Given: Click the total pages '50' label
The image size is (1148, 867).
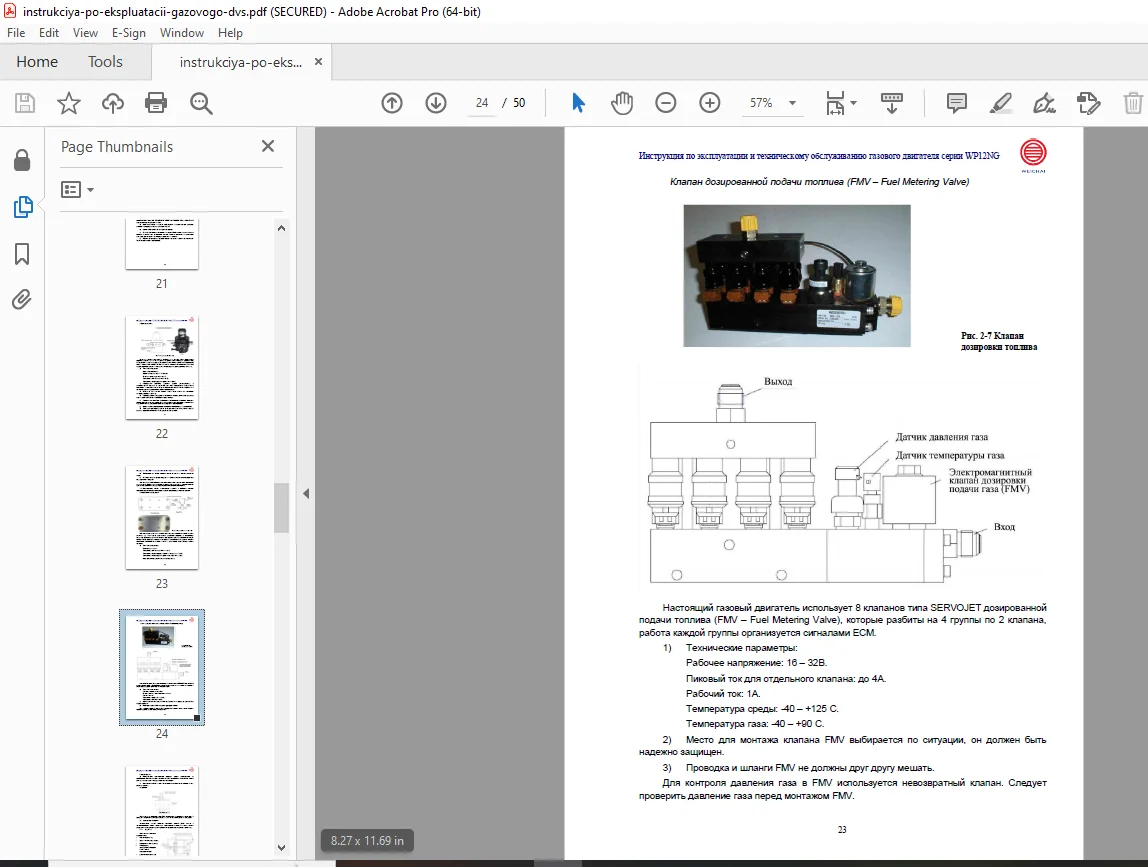Looking at the screenshot, I should (x=519, y=103).
